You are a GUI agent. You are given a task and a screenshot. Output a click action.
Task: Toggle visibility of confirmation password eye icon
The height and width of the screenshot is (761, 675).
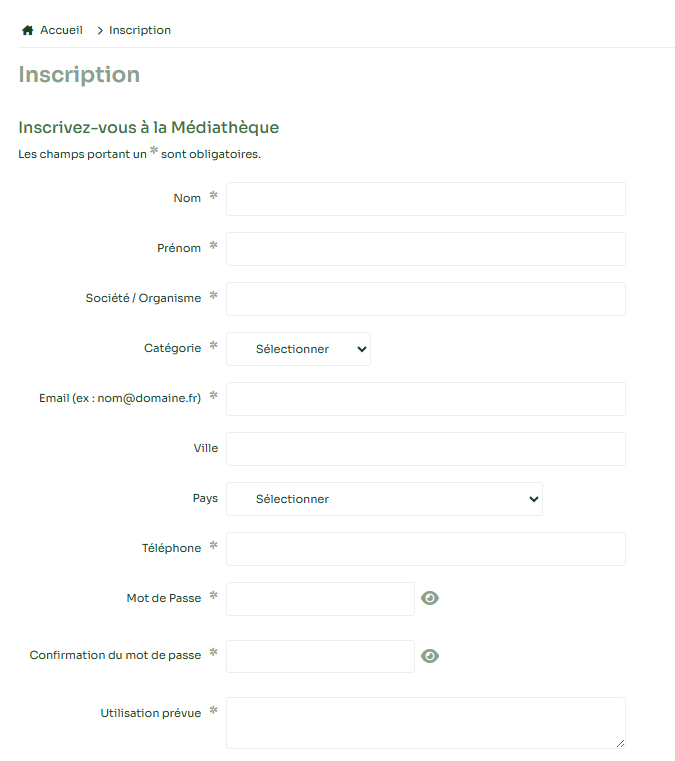(x=430, y=656)
